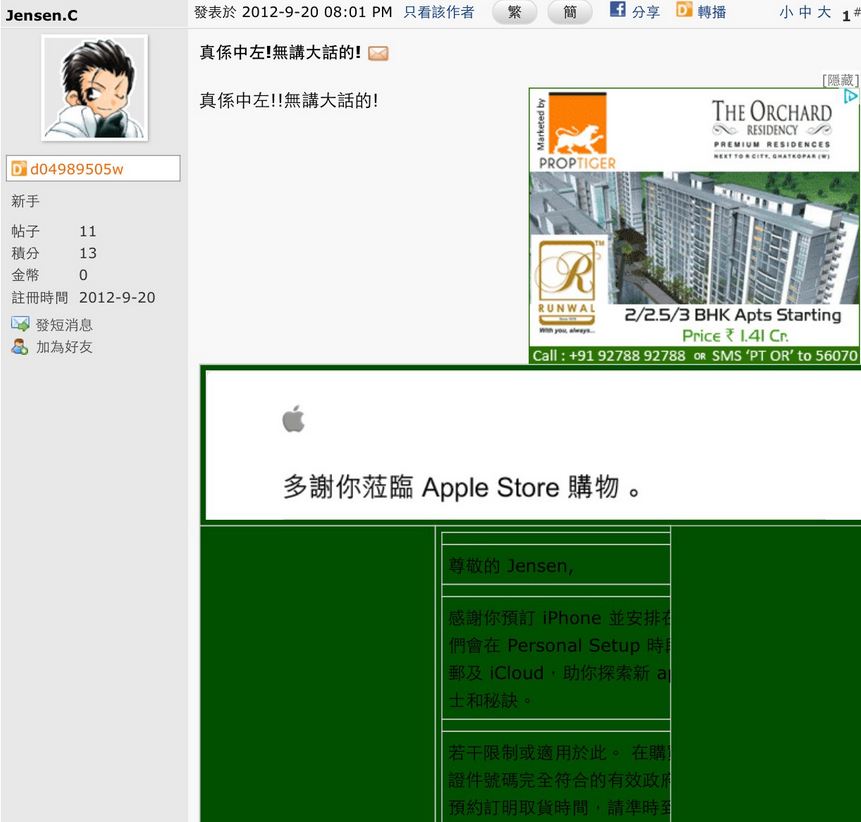The image size is (861, 822).
Task: Set font size to large 大
Action: [824, 12]
